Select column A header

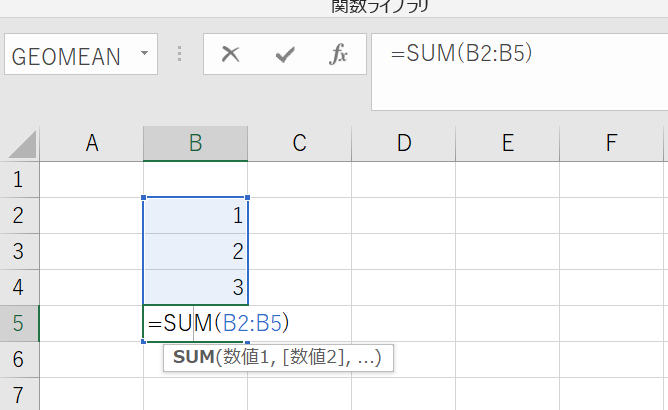coord(92,144)
